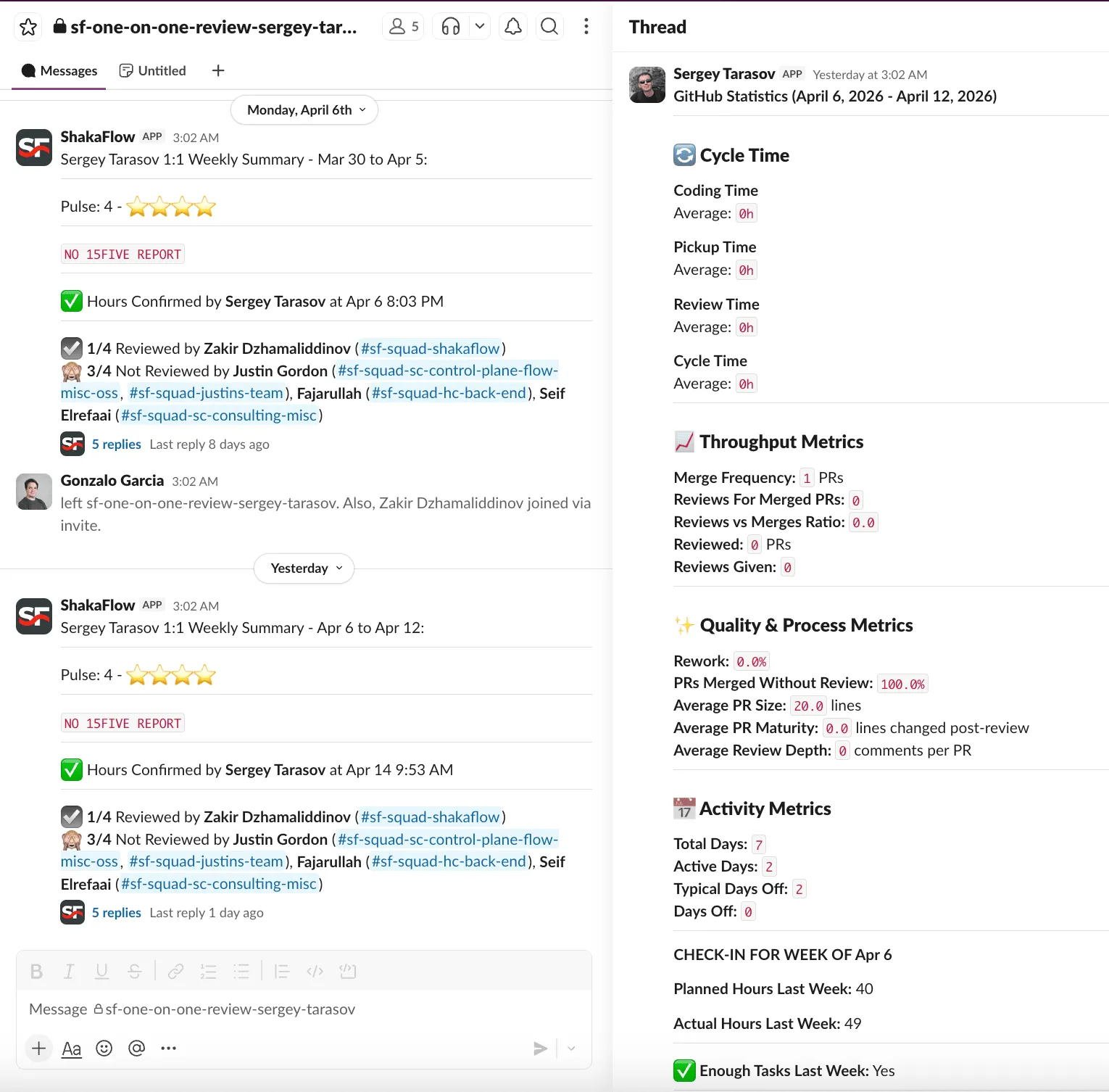The height and width of the screenshot is (1092, 1109).
Task: Search in this channel
Action: point(549,28)
